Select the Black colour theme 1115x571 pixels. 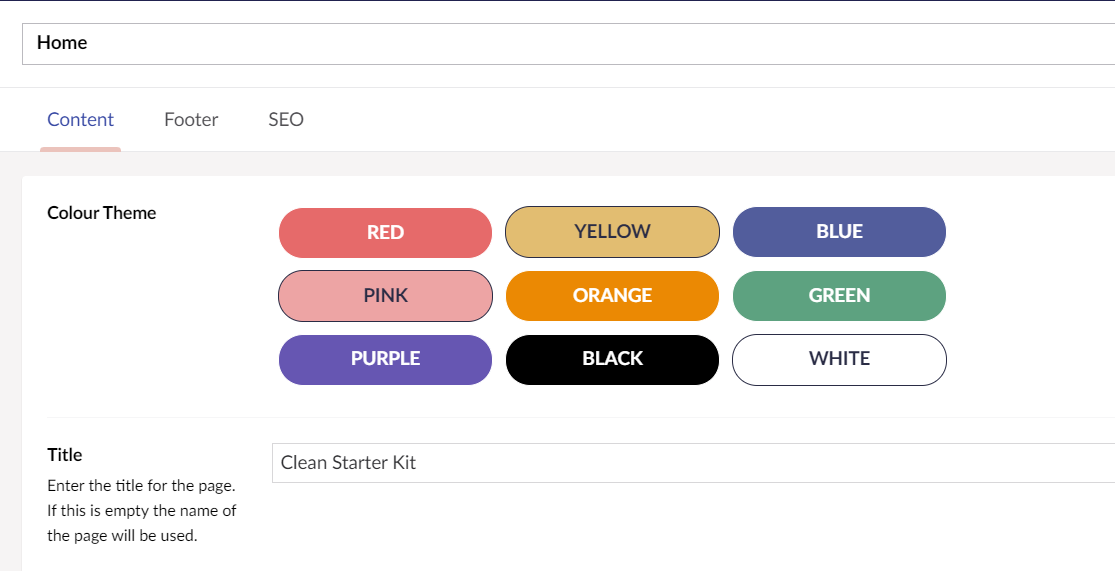612,360
